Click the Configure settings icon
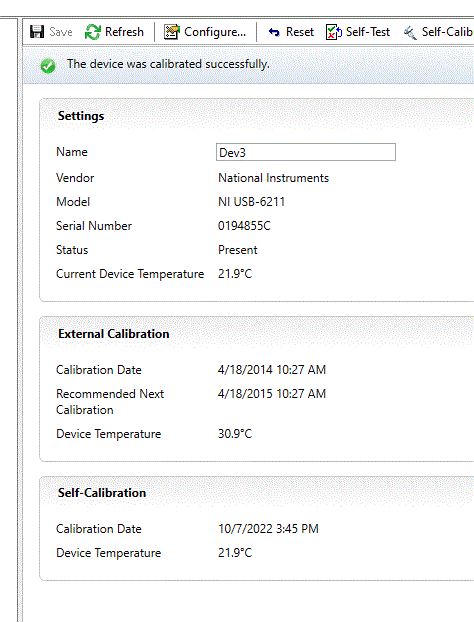 172,32
